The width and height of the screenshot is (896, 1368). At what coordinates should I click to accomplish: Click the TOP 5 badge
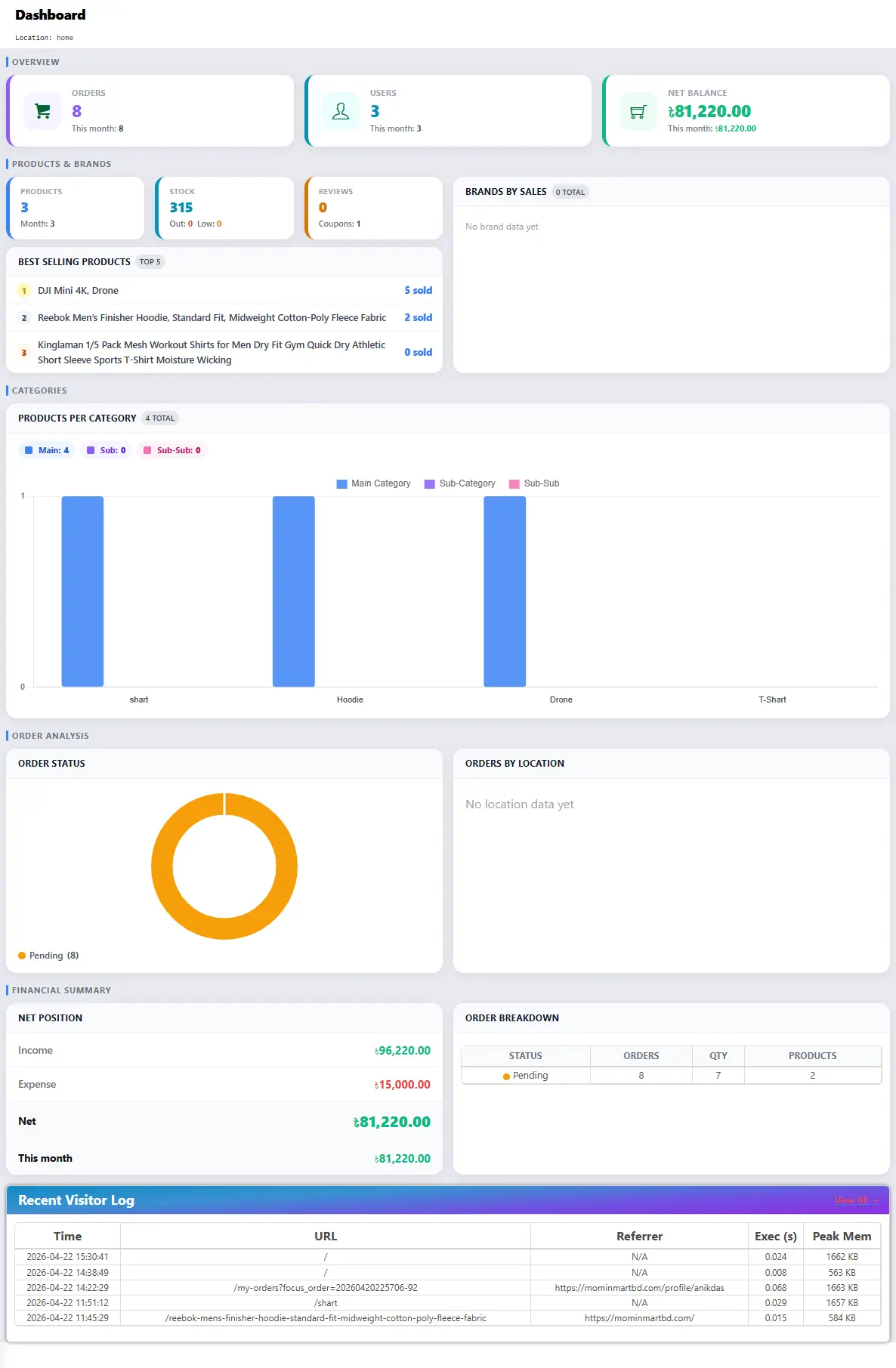(150, 262)
